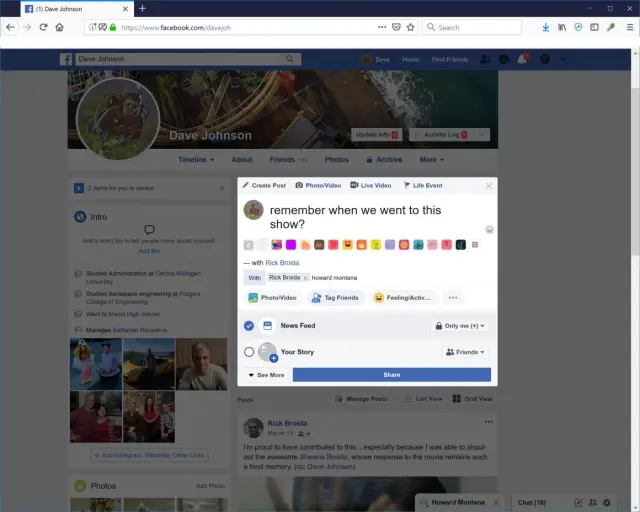This screenshot has width=640, height=512.
Task: Click Photo/Video button below the tags
Action: click(x=272, y=298)
